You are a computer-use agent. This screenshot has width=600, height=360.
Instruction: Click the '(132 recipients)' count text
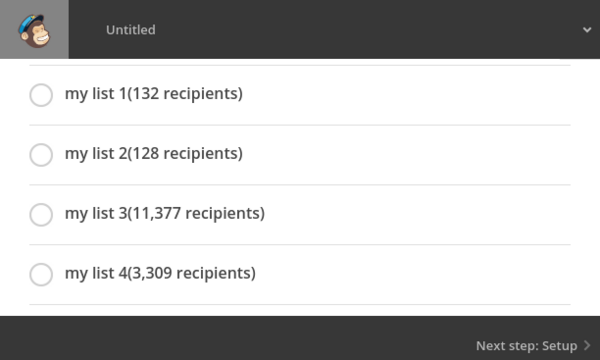click(x=185, y=94)
